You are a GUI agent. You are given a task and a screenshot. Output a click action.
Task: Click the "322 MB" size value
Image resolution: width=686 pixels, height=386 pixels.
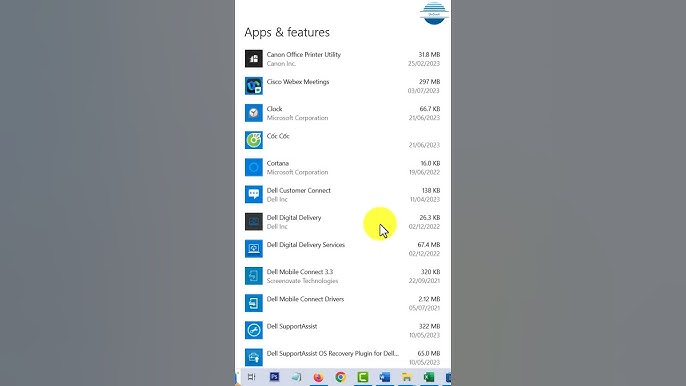pyautogui.click(x=430, y=326)
